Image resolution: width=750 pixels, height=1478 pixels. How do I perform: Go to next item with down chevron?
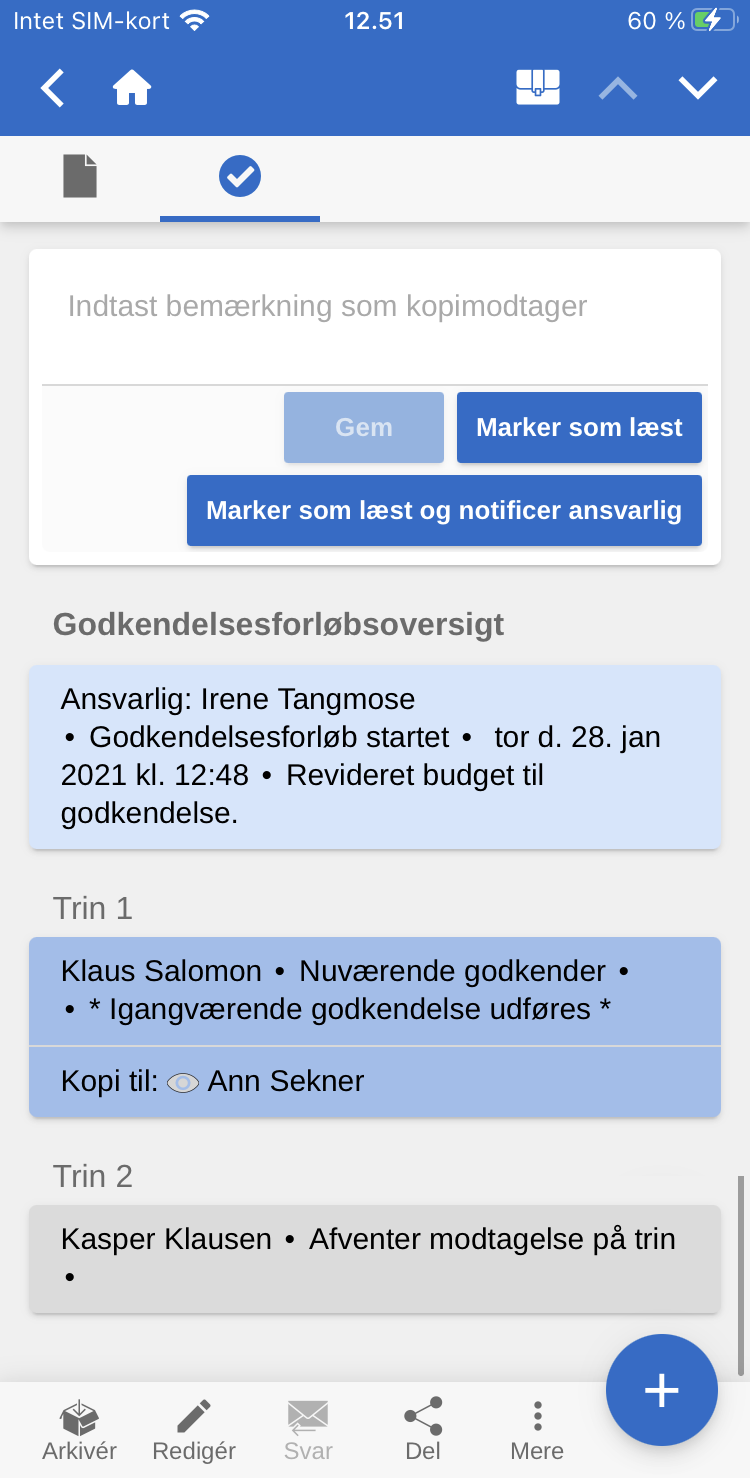(x=698, y=88)
